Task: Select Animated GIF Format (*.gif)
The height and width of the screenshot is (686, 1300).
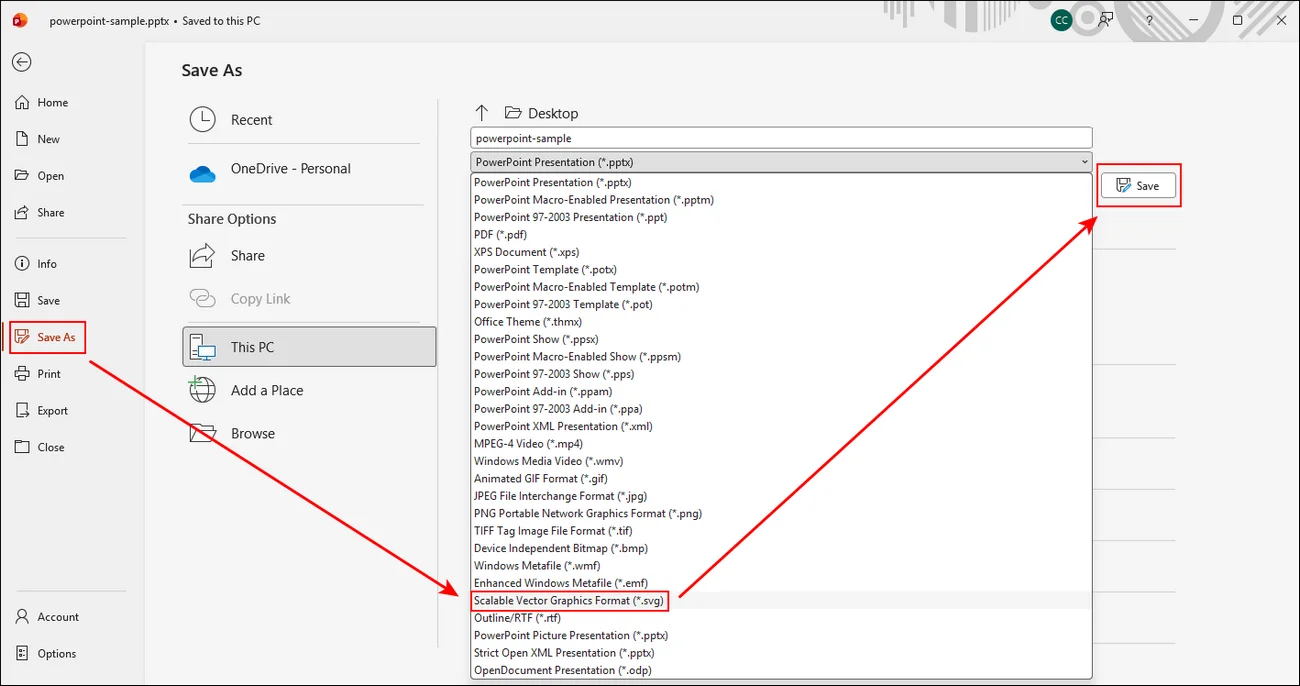Action: 781,478
